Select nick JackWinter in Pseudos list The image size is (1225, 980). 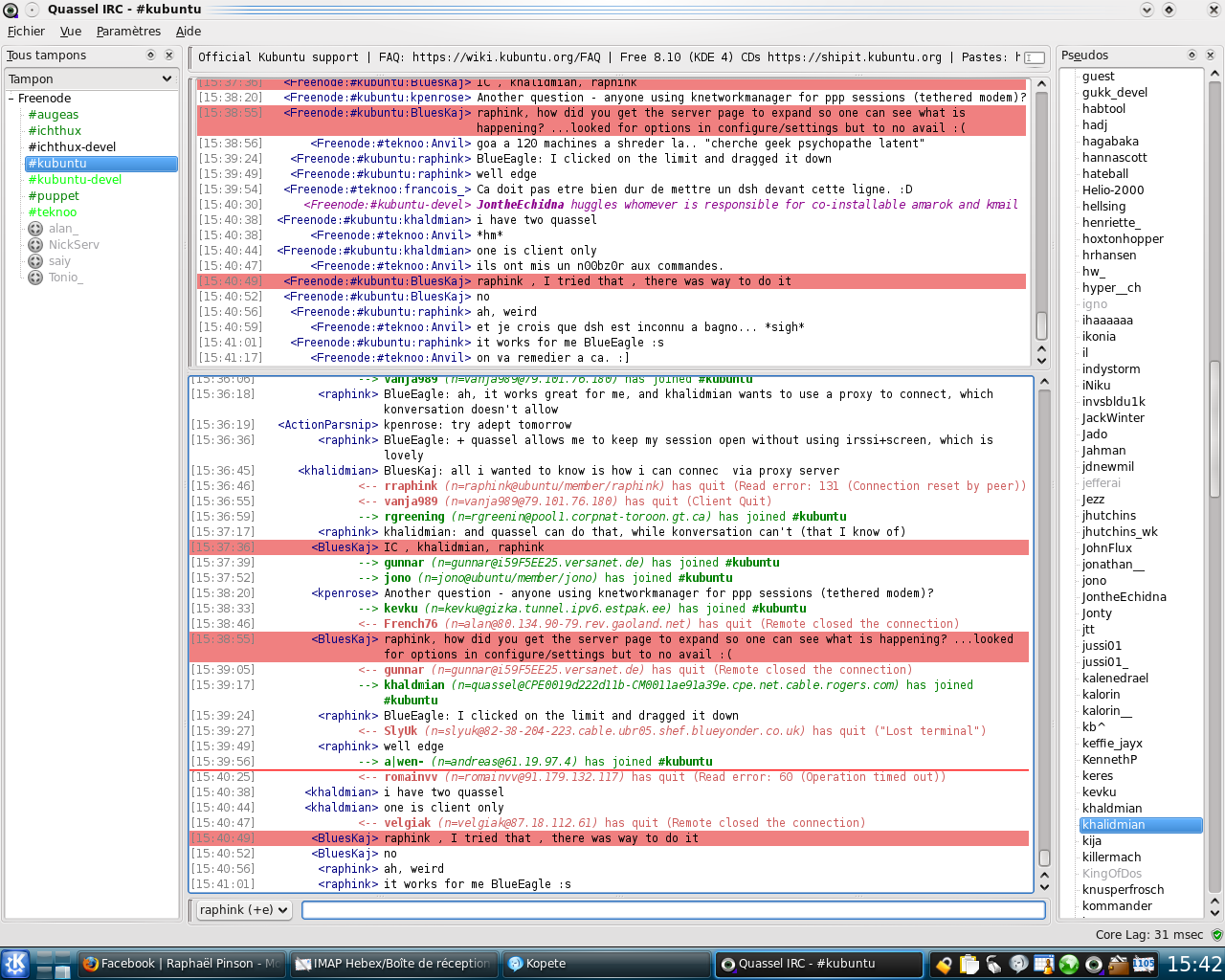pyautogui.click(x=1114, y=418)
